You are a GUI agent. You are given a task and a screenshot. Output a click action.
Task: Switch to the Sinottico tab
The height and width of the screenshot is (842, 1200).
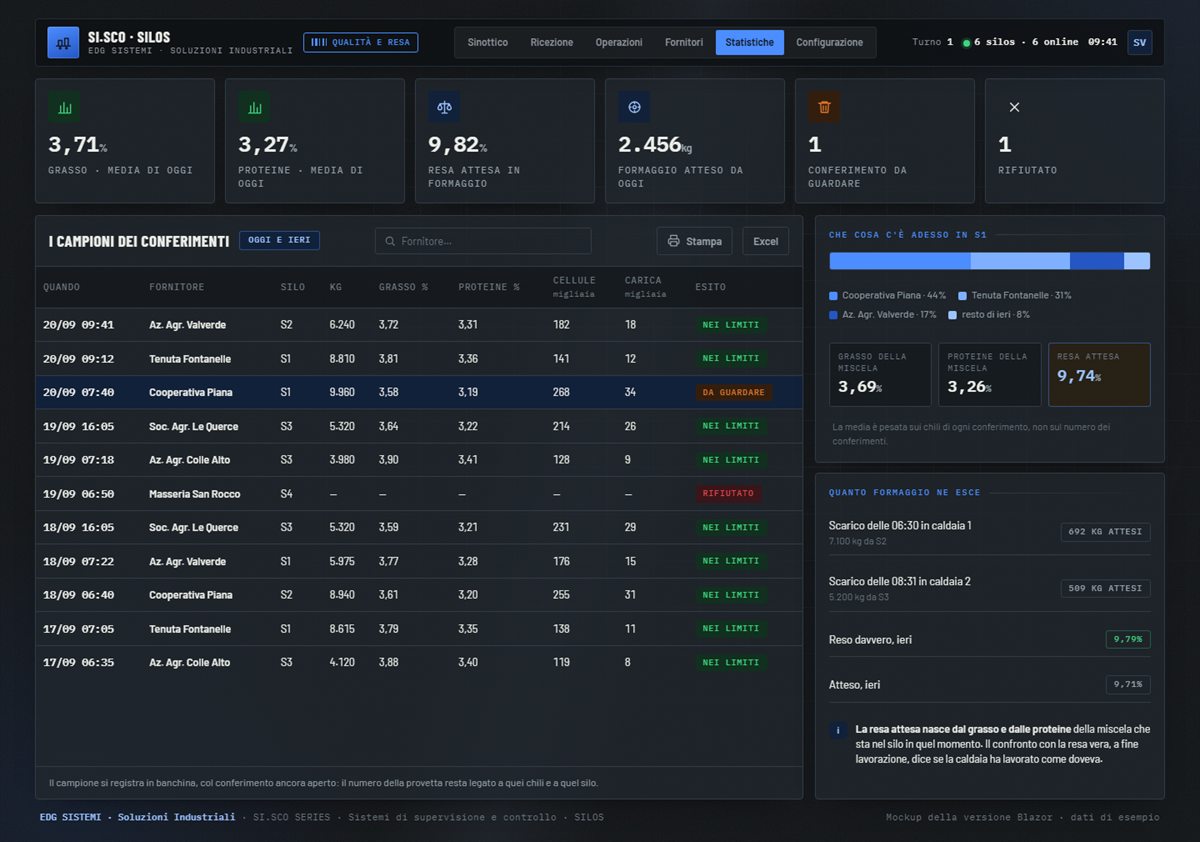(x=488, y=43)
